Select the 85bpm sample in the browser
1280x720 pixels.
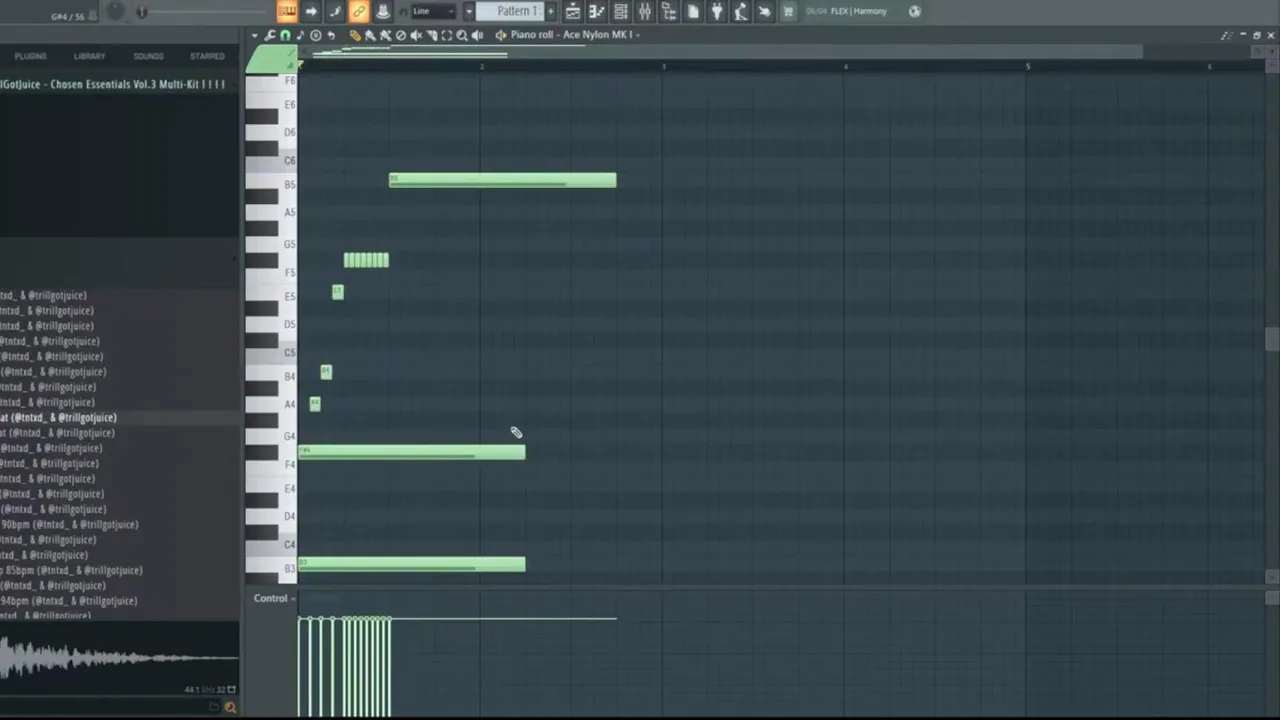click(x=71, y=570)
